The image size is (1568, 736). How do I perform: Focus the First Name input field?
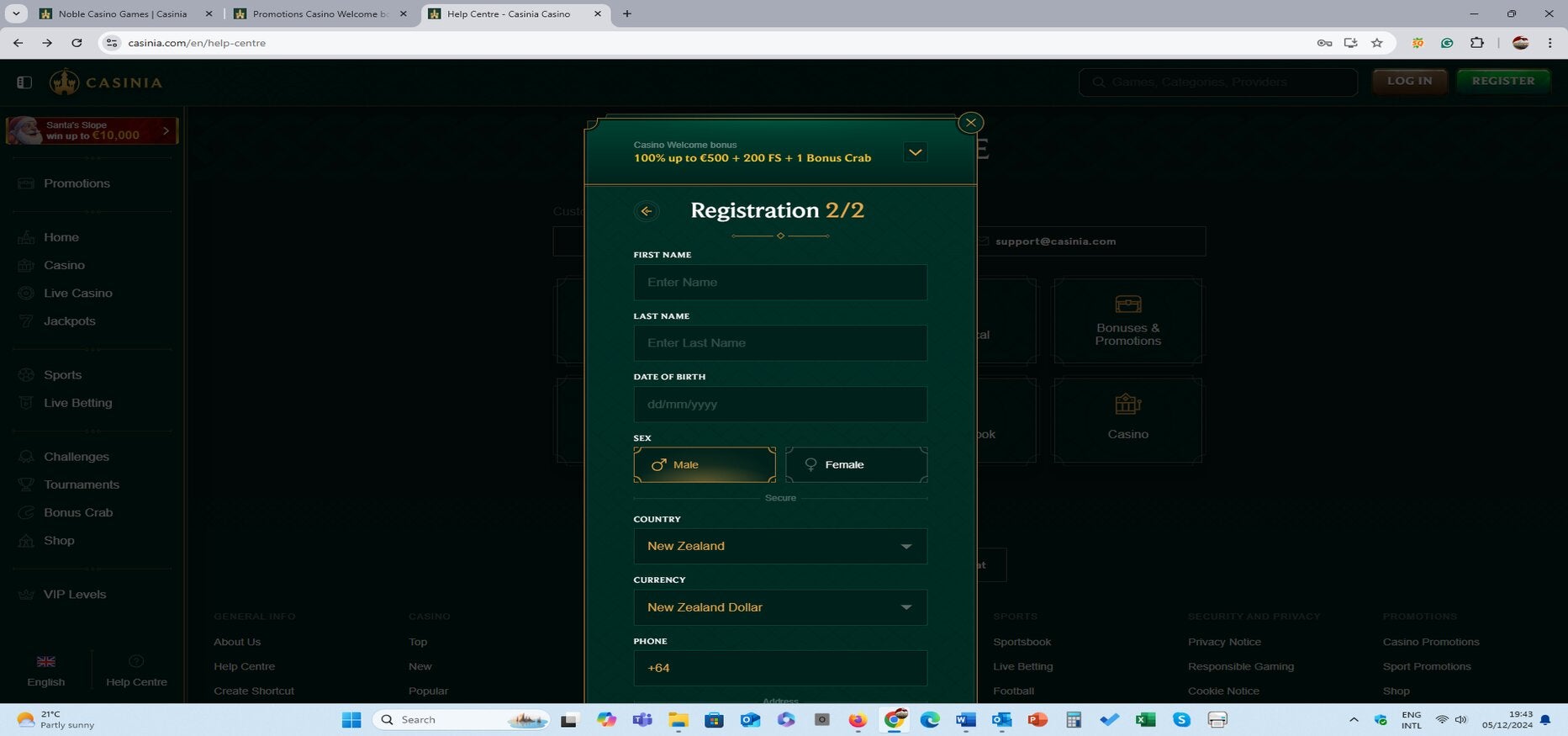click(780, 283)
